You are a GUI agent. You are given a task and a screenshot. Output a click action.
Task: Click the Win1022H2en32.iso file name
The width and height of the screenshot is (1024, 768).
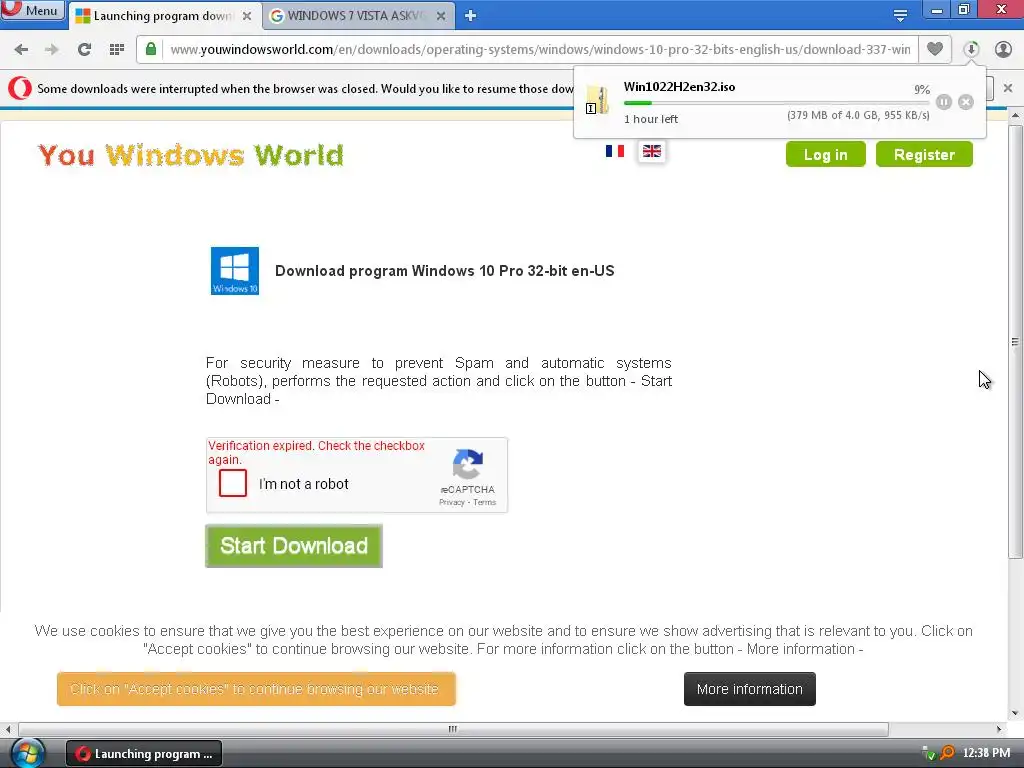679,87
